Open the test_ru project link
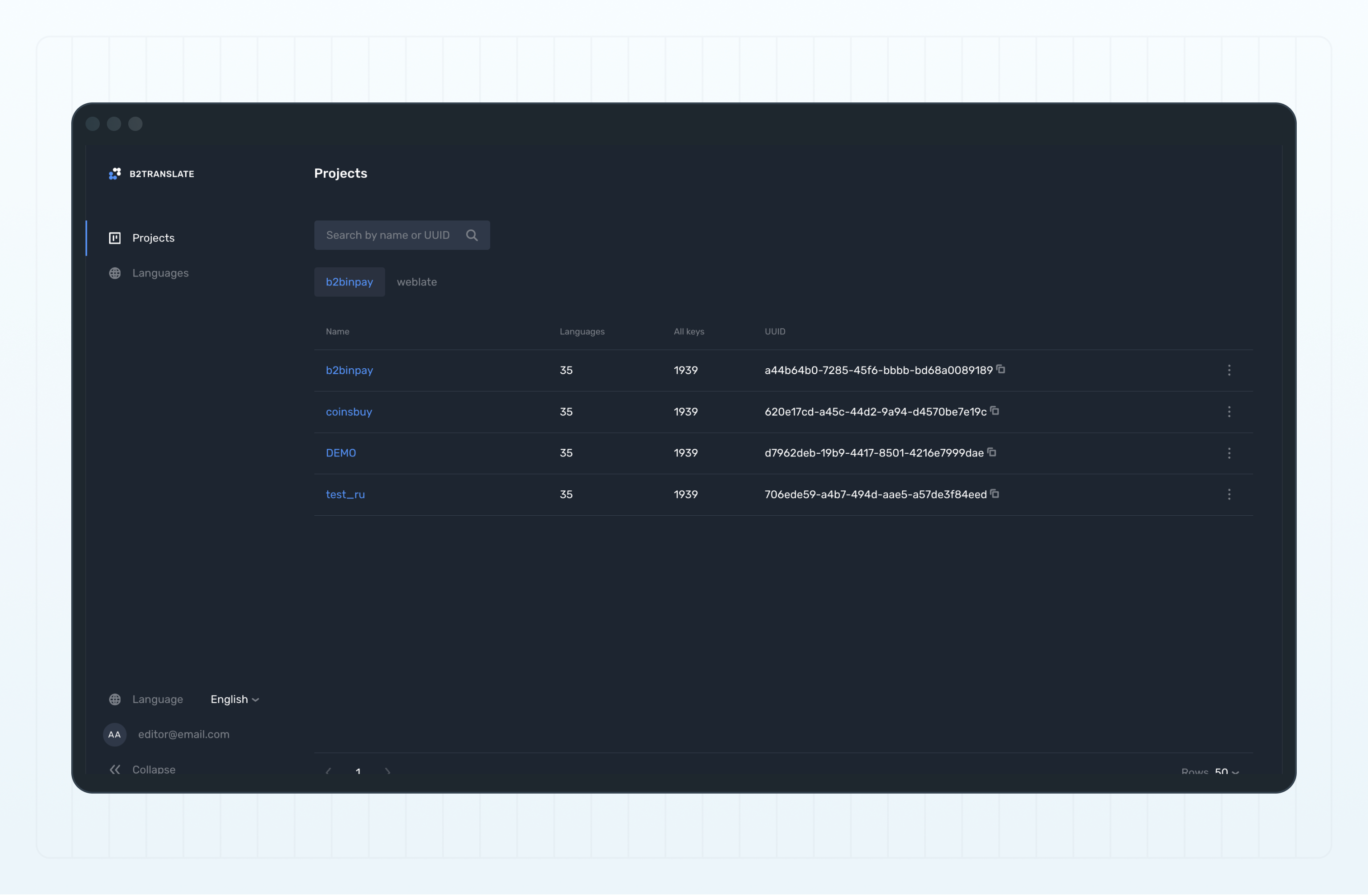The height and width of the screenshot is (896, 1368). [345, 494]
